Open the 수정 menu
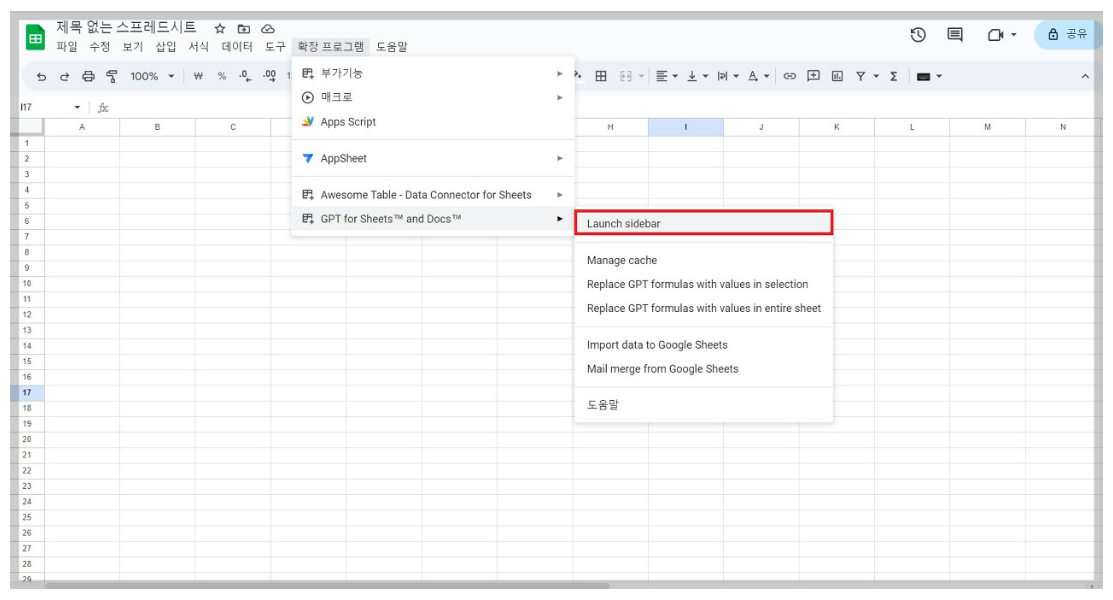Screen dimensions: 1113x600 [99, 47]
